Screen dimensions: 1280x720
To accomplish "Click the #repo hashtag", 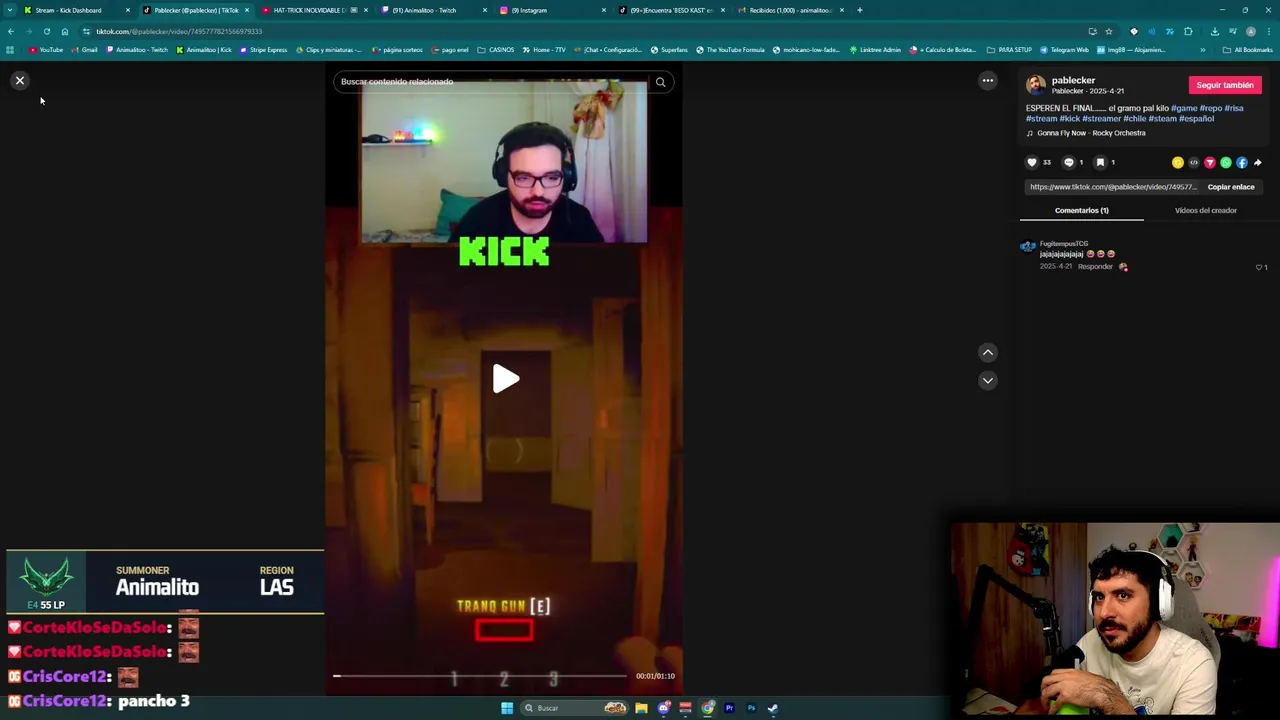I will pyautogui.click(x=1211, y=108).
